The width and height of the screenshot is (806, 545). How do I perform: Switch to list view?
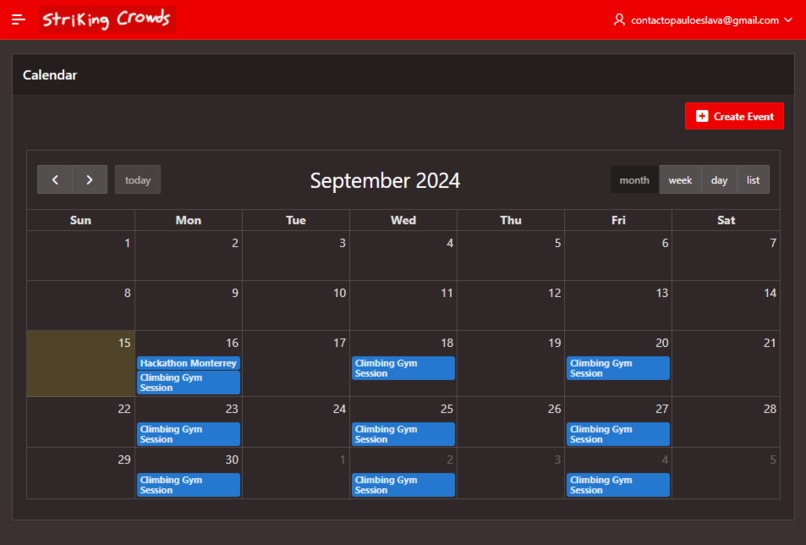753,180
